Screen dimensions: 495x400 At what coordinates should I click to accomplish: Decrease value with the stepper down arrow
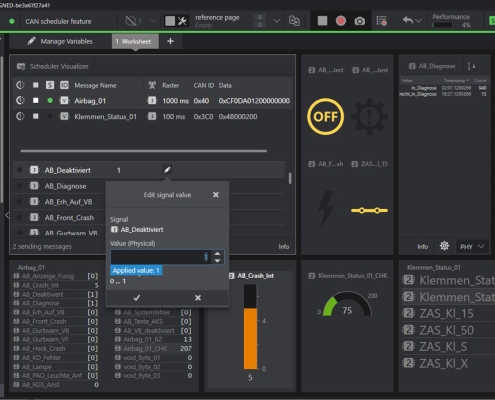click(x=217, y=260)
